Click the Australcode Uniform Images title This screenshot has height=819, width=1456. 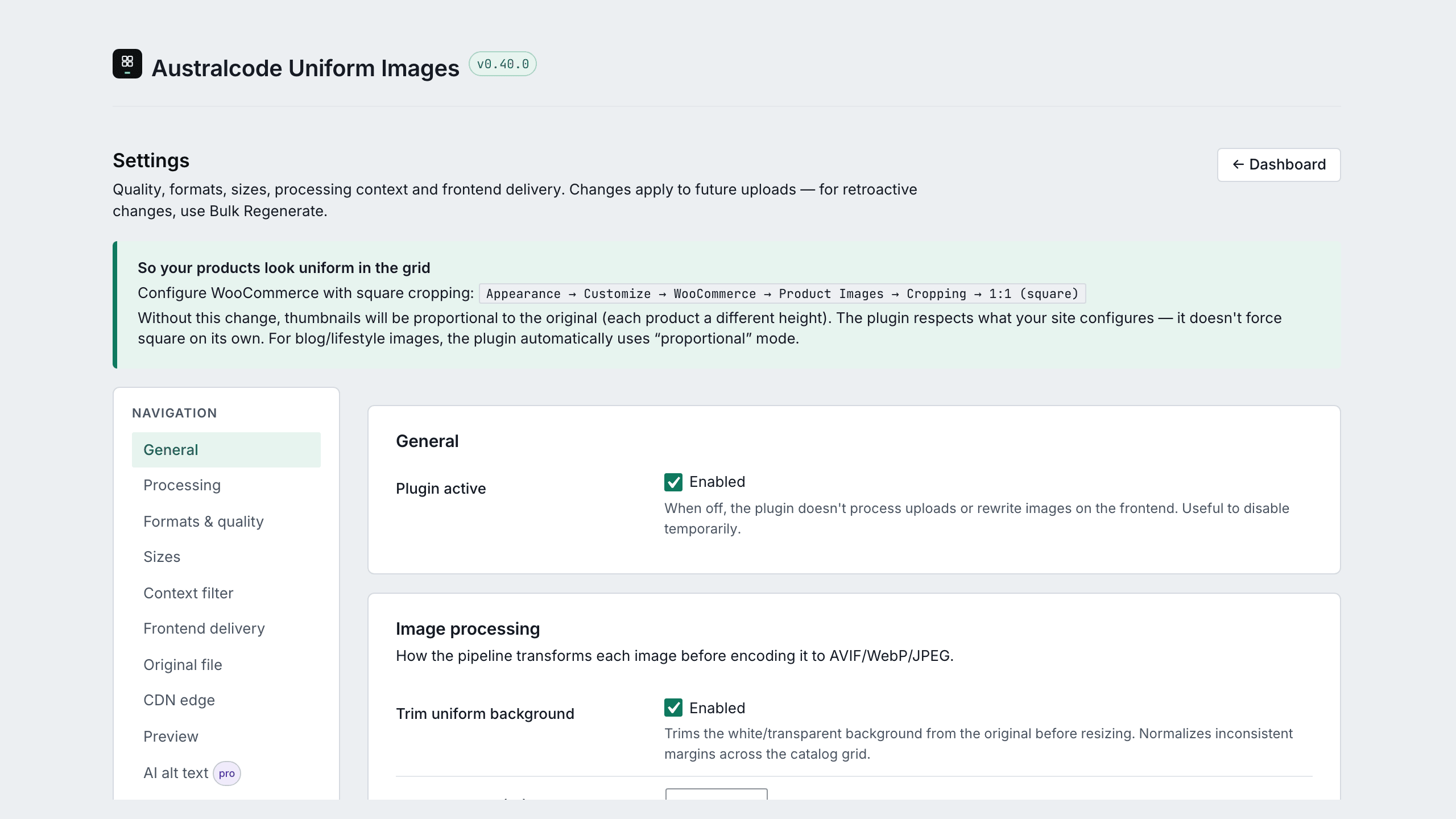coord(305,68)
